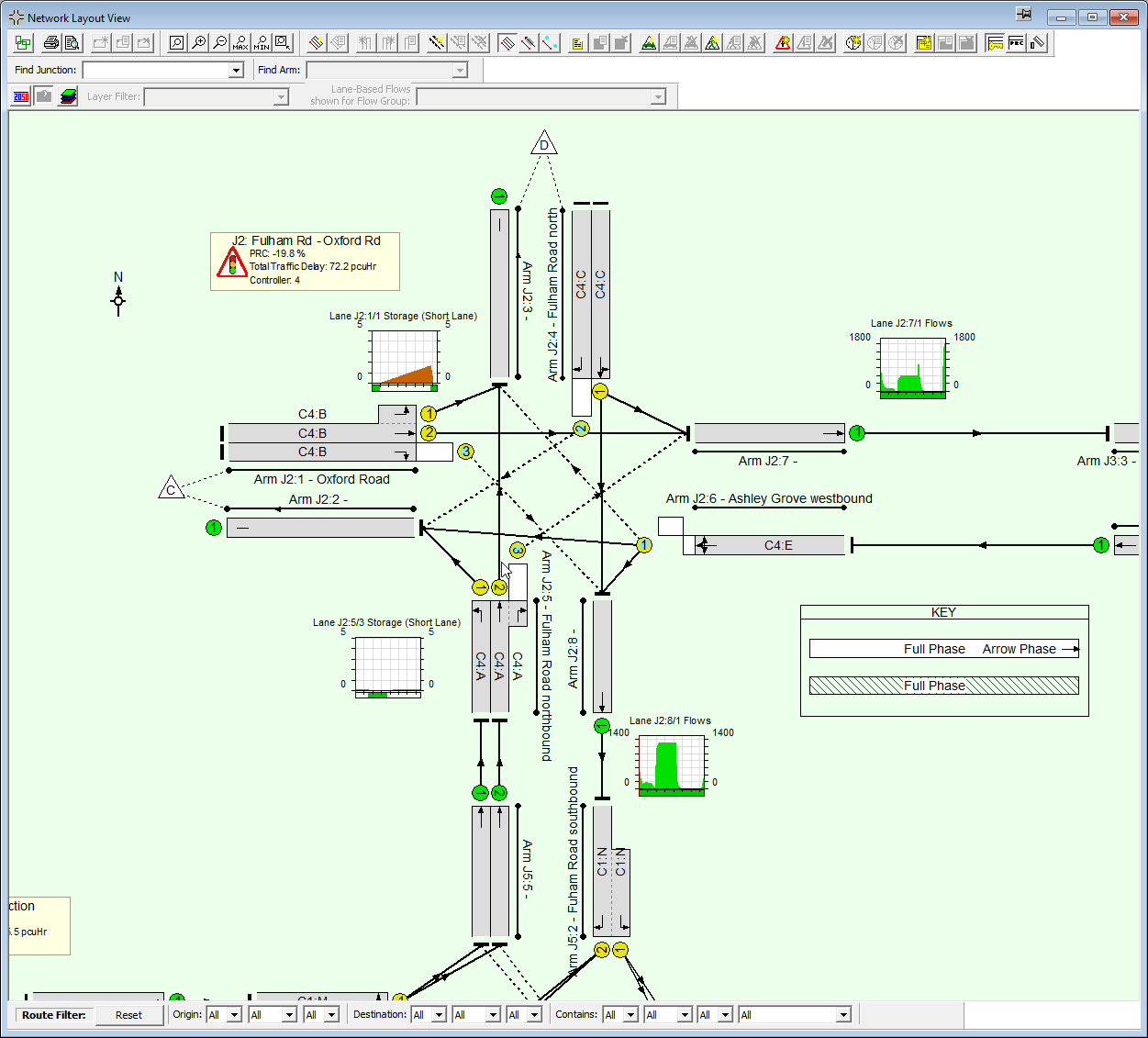Add a new note with yellow note icon
Screen dimensions: 1148x1038
pos(578,42)
